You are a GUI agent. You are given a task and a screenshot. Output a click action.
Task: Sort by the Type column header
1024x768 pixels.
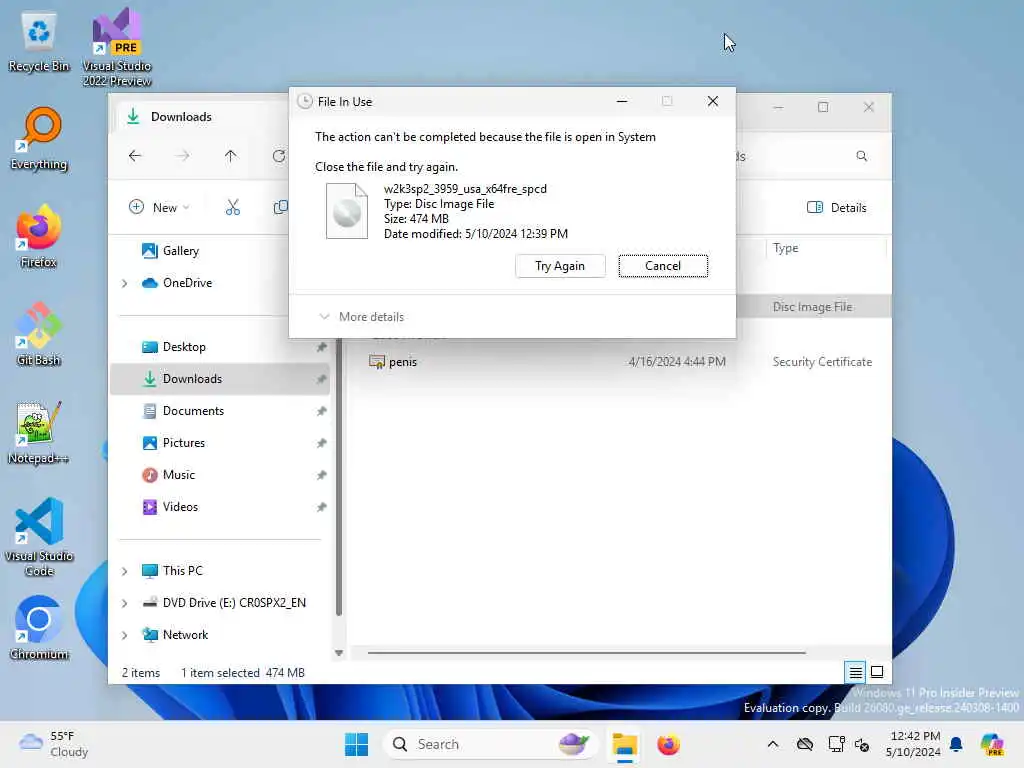(825, 248)
